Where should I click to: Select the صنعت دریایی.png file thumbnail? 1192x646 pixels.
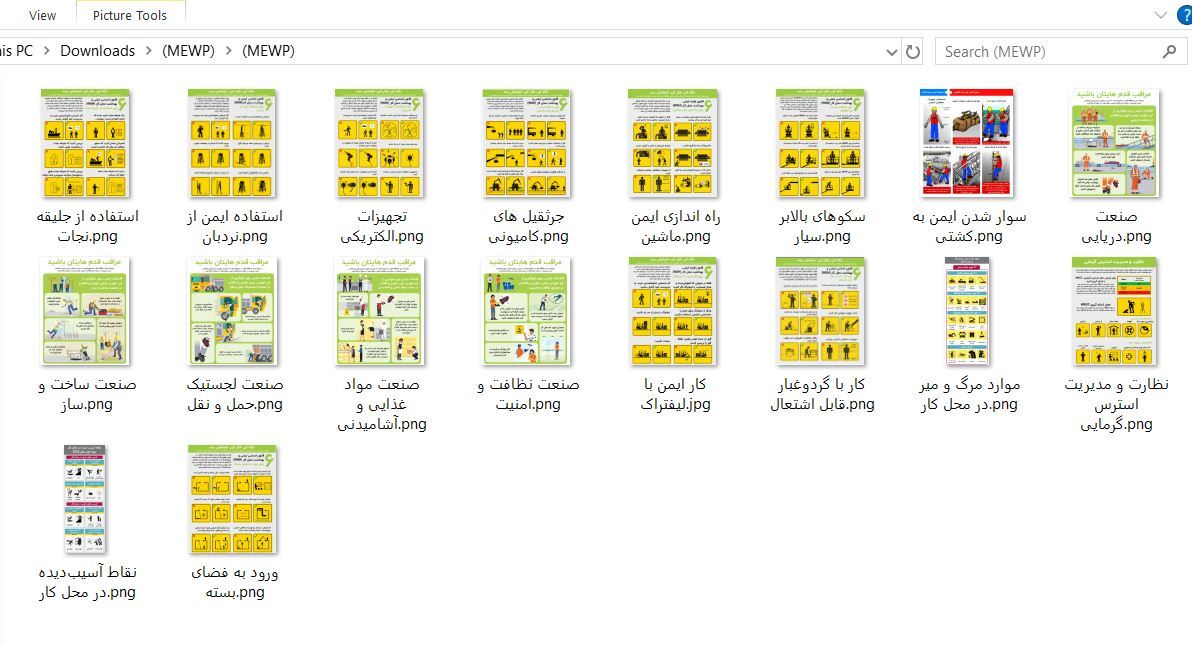pos(1115,143)
